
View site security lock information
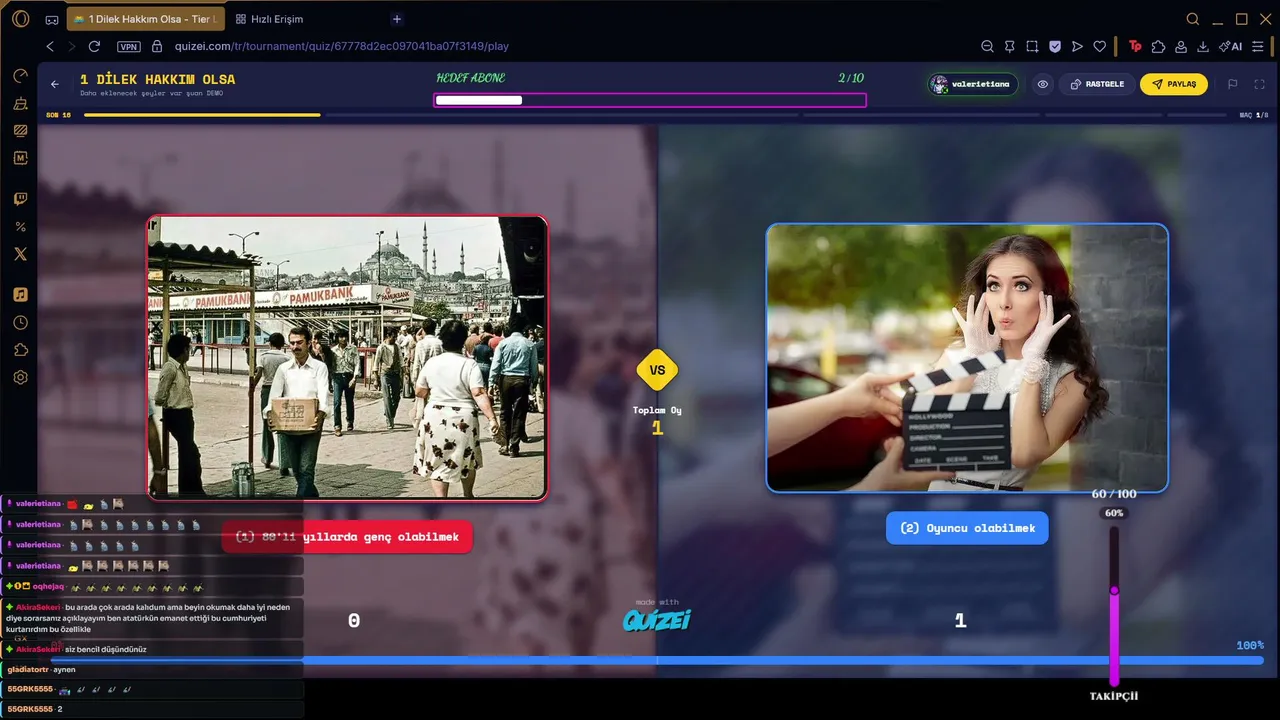[x=156, y=46]
